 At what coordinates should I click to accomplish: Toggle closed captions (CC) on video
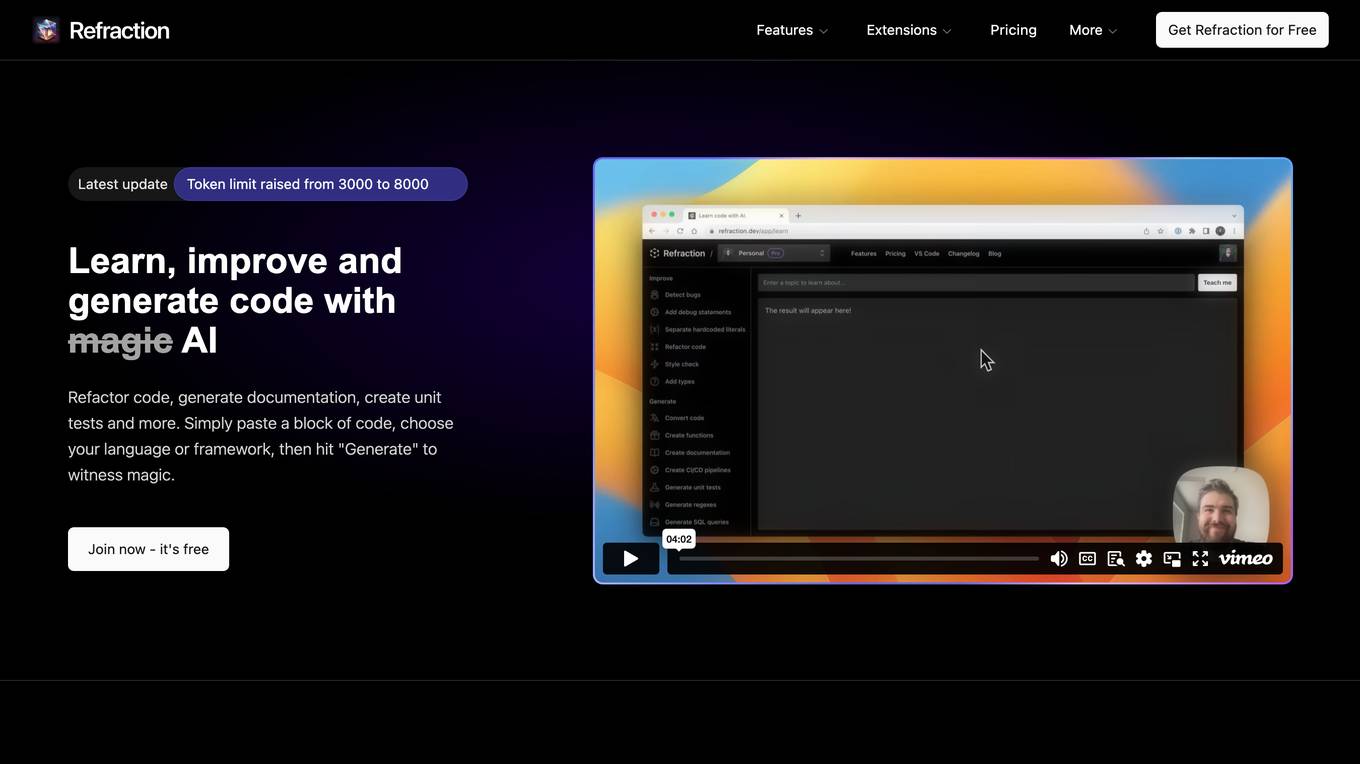pyautogui.click(x=1087, y=559)
